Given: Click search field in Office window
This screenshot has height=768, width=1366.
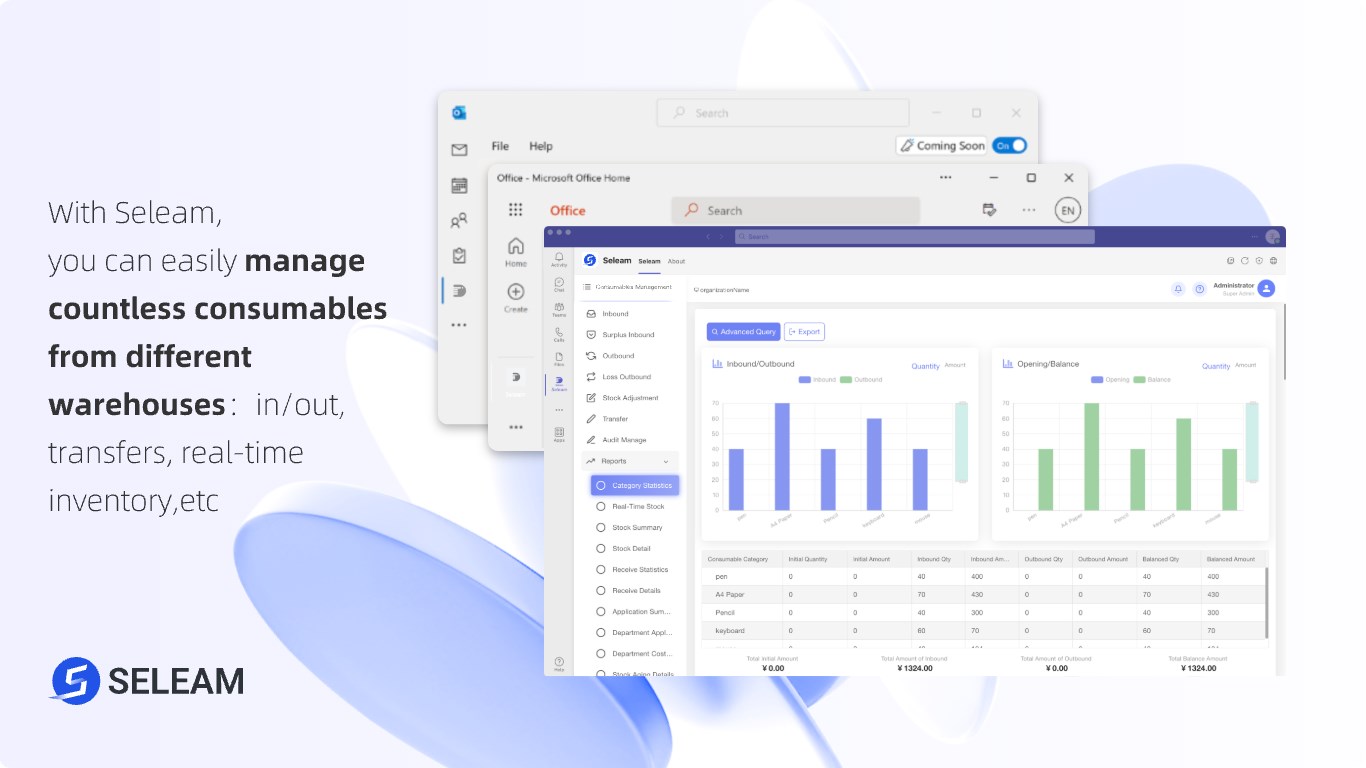Looking at the screenshot, I should 795,210.
